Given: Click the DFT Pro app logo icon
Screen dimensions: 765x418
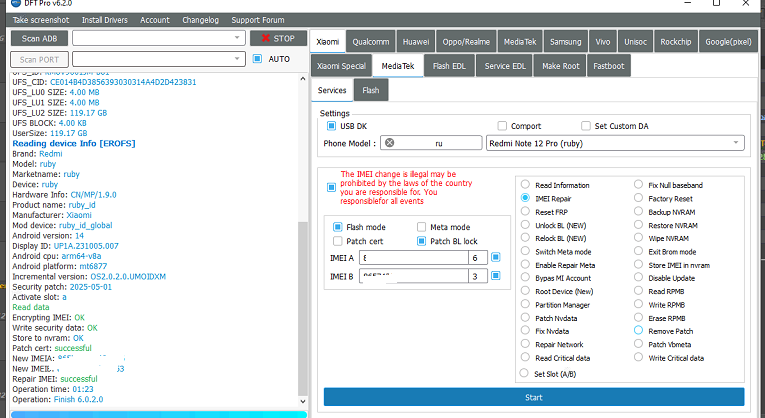Looking at the screenshot, I should pyautogui.click(x=16, y=3).
